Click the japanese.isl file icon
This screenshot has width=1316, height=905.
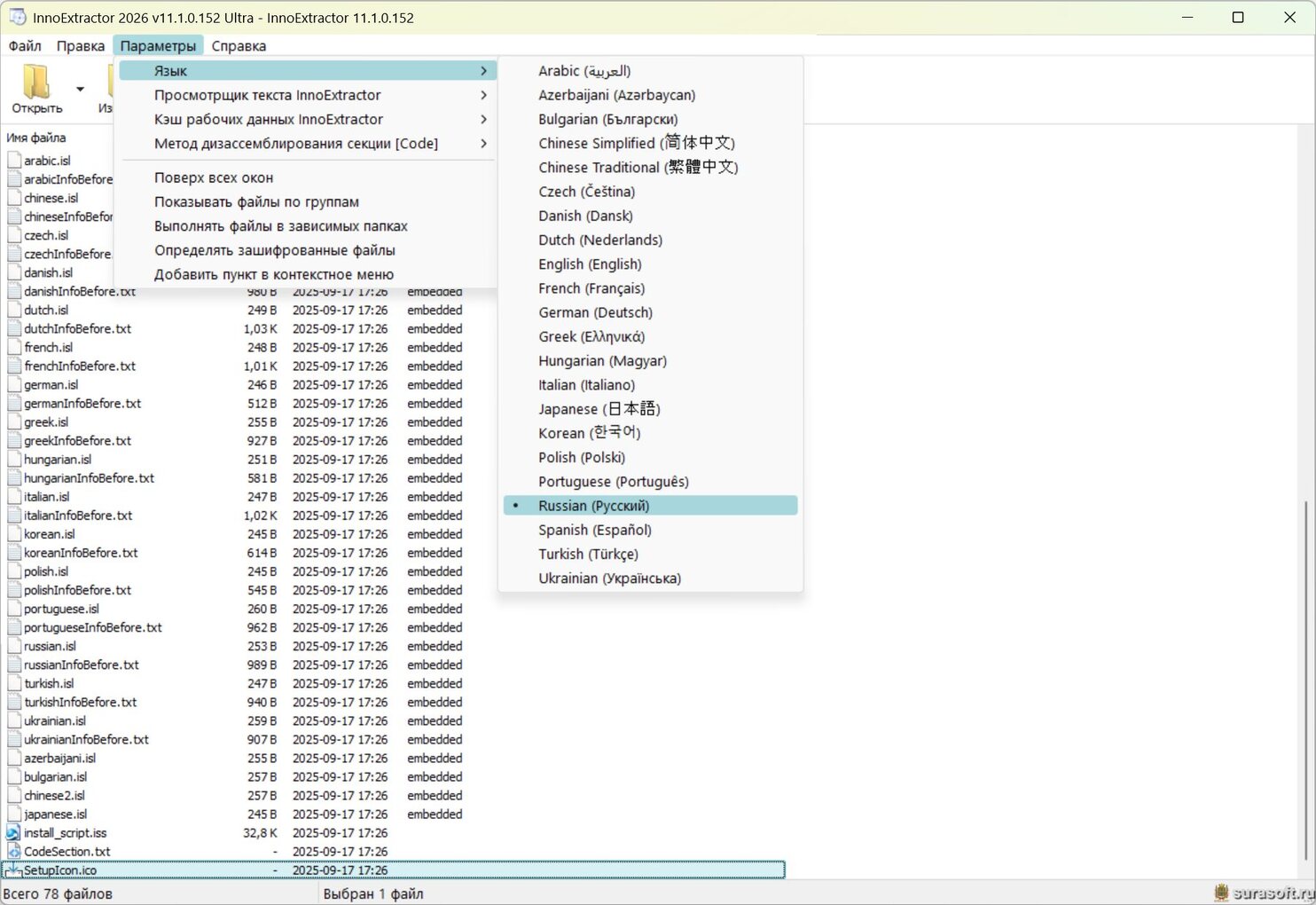[x=14, y=814]
